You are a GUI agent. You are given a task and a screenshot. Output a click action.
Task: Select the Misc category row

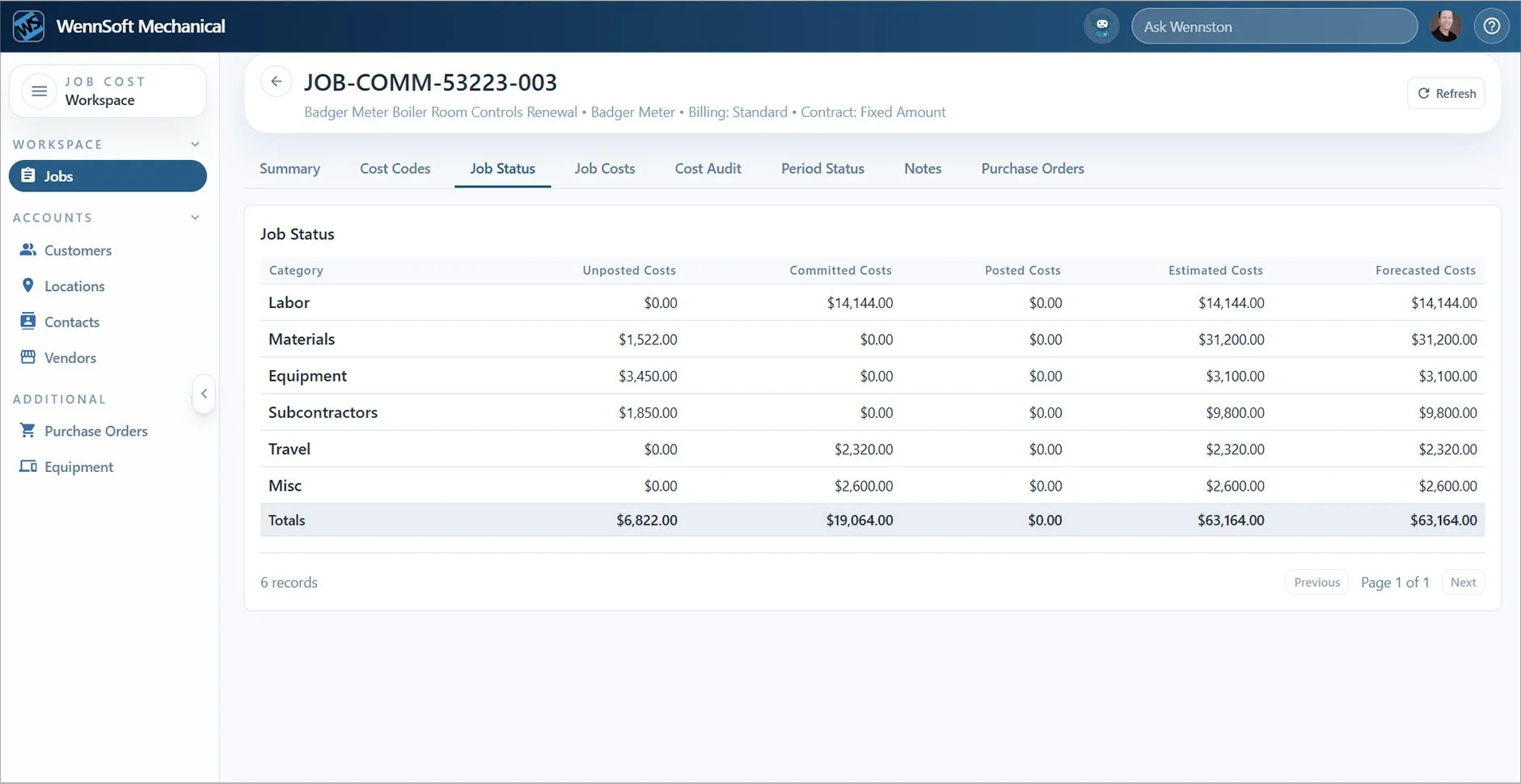tap(872, 485)
